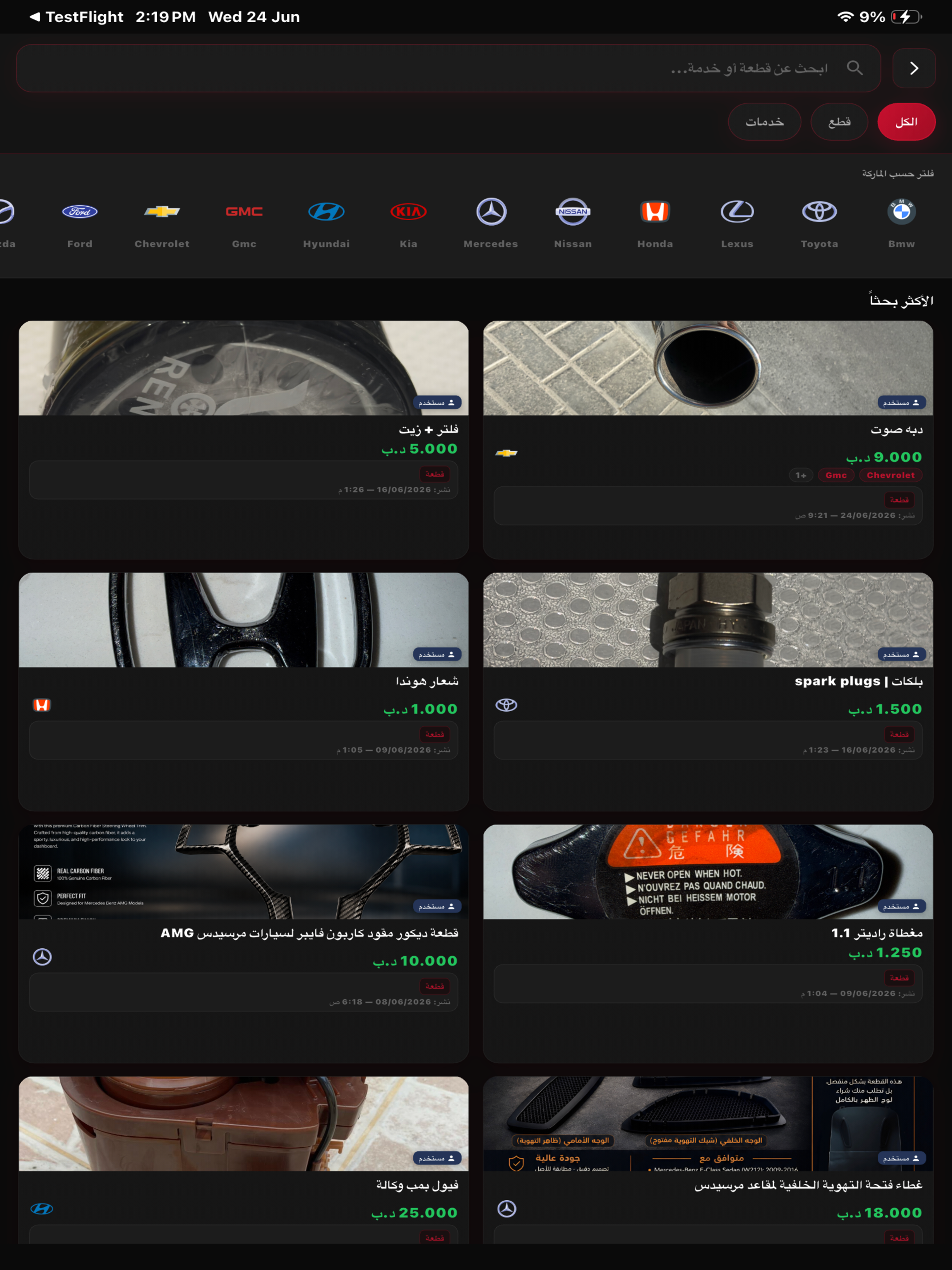Tap Mercedes logo on AMG carbon fiber card
952x1270 pixels.
pyautogui.click(x=42, y=957)
